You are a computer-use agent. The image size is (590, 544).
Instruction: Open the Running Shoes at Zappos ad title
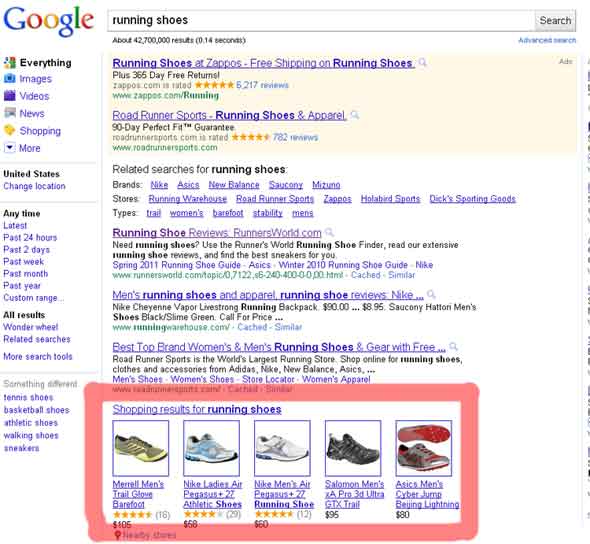click(x=263, y=63)
